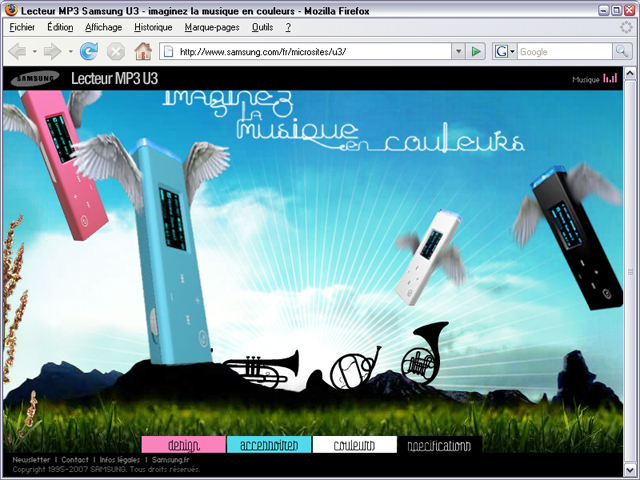The width and height of the screenshot is (640, 480).
Task: Click the scrollbar down arrow
Action: click(x=630, y=469)
